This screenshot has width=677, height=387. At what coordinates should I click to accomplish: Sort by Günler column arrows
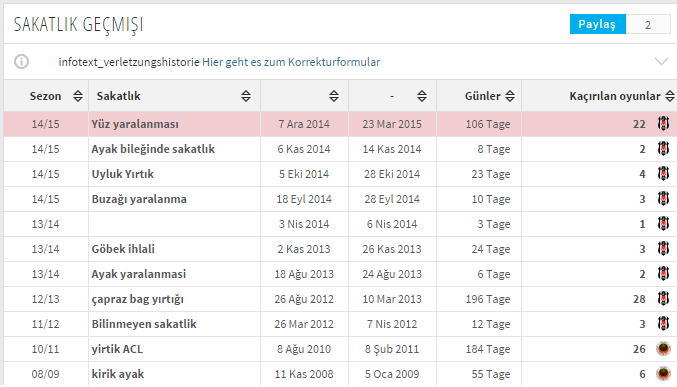point(510,96)
